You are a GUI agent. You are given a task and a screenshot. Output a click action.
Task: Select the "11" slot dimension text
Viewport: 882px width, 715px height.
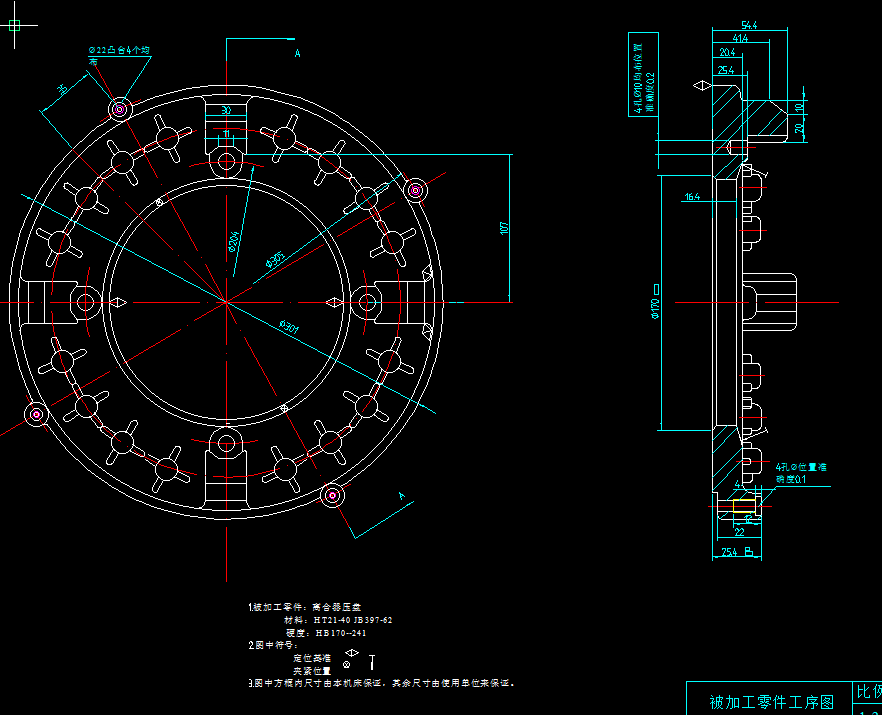click(226, 134)
